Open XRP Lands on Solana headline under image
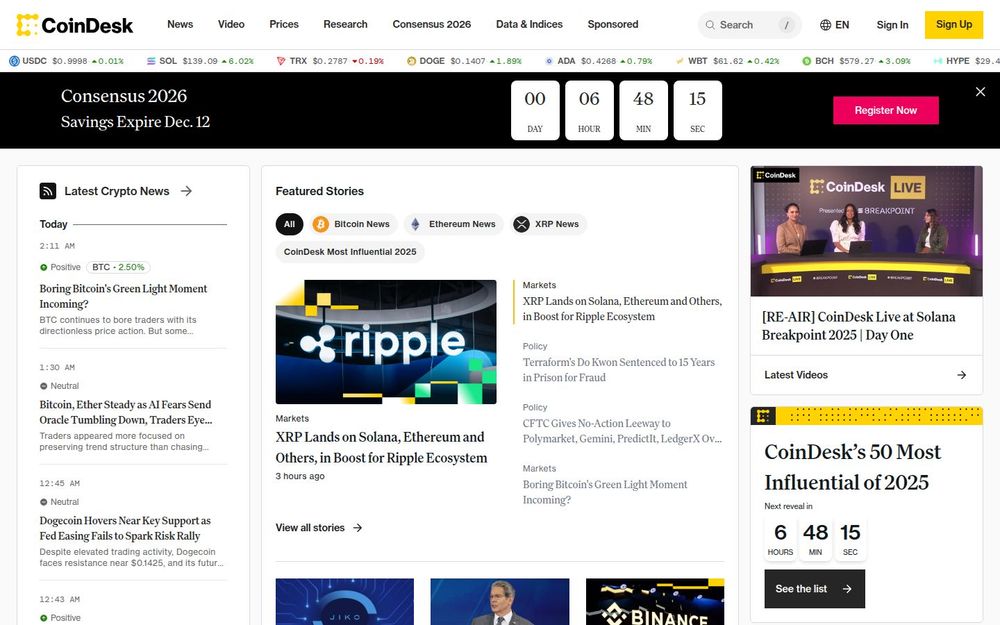The height and width of the screenshot is (625, 1000). tap(381, 447)
